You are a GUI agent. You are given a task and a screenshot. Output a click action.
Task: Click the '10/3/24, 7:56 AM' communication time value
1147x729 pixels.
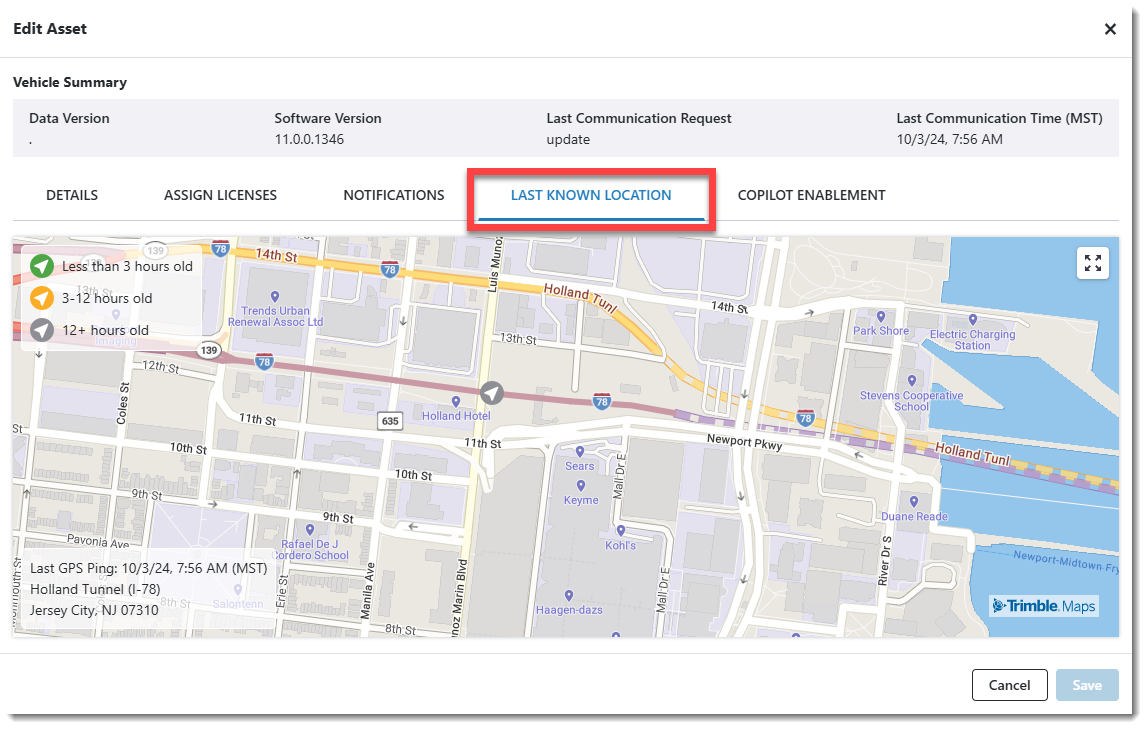[x=949, y=140]
